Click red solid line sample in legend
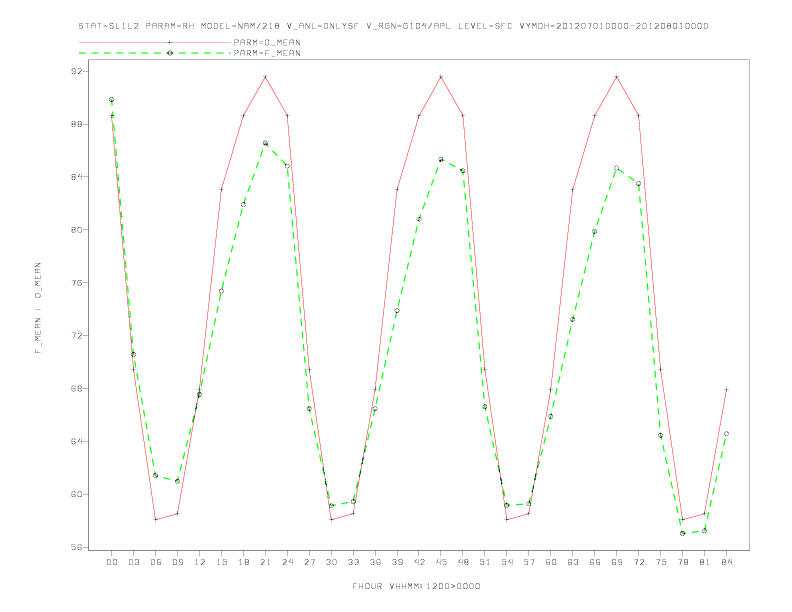The width and height of the screenshot is (792, 612). 155,42
